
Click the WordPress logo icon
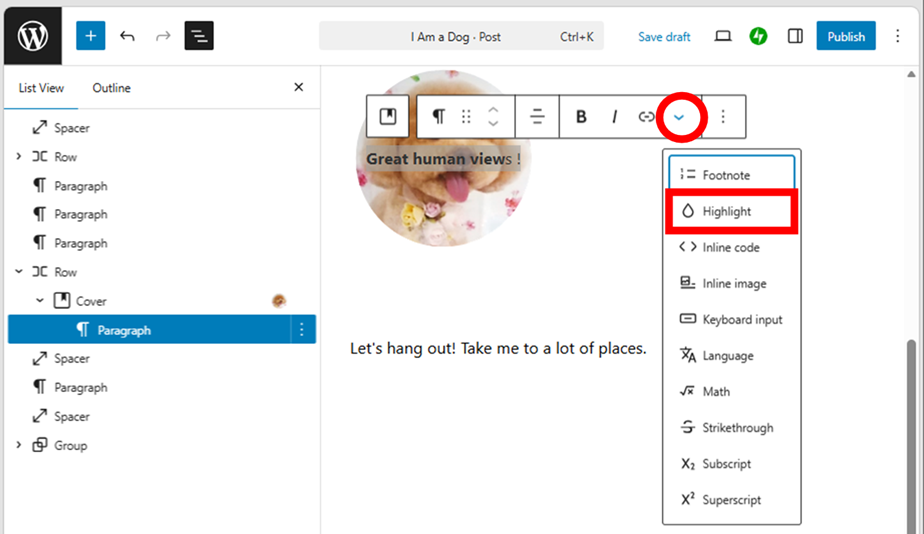(x=32, y=36)
